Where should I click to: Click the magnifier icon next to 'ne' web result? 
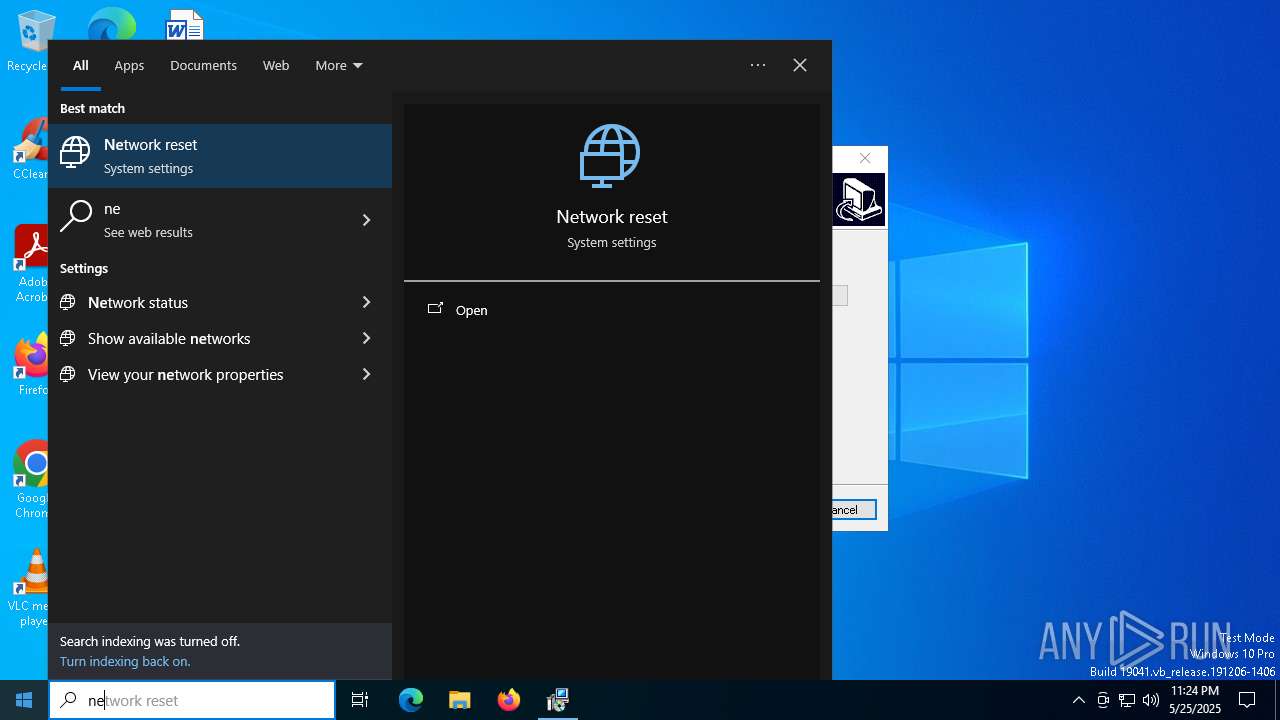pos(76,216)
